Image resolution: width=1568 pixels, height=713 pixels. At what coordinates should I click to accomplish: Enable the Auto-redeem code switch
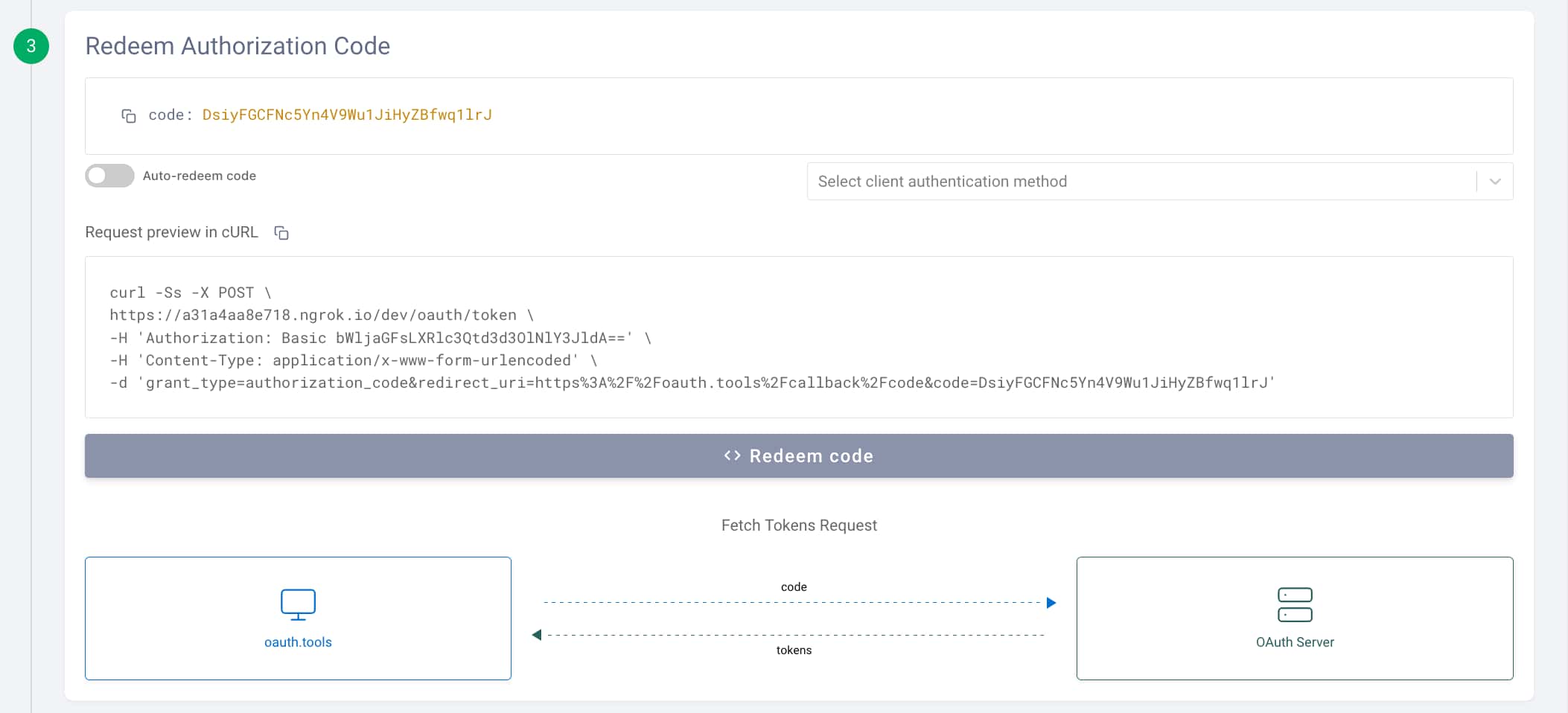point(109,176)
